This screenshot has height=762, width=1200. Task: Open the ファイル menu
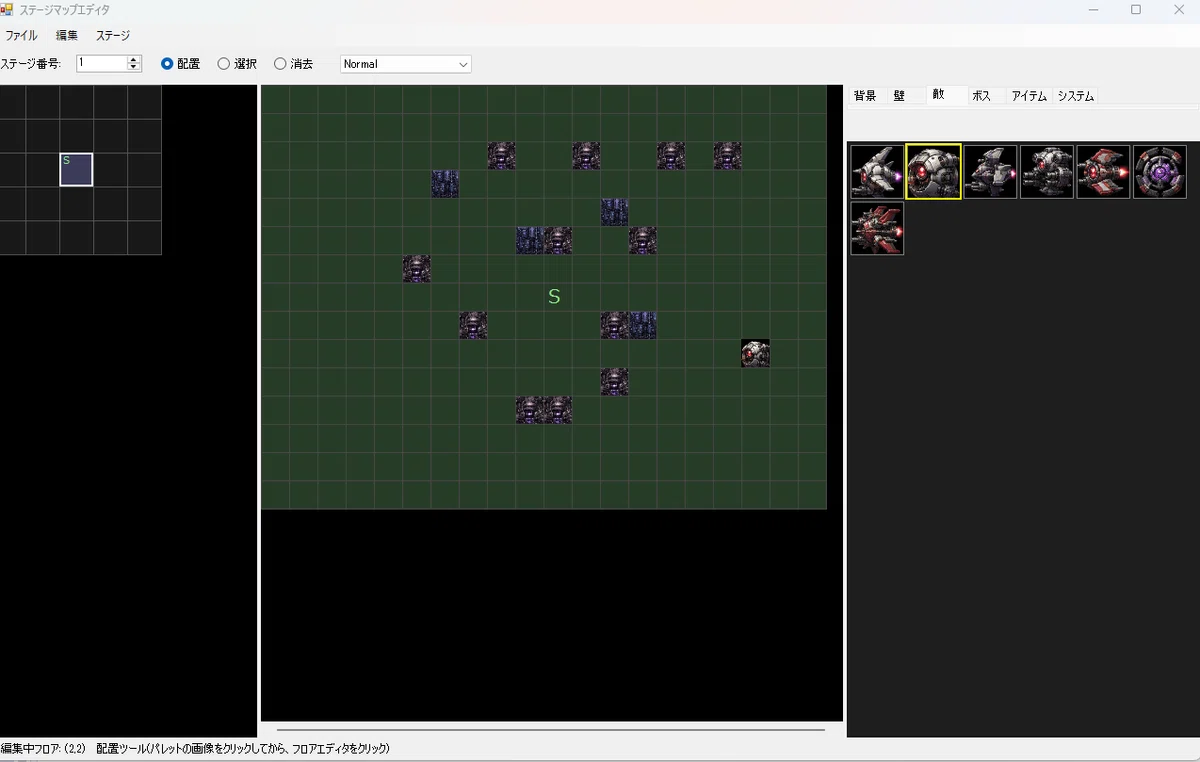tap(21, 35)
